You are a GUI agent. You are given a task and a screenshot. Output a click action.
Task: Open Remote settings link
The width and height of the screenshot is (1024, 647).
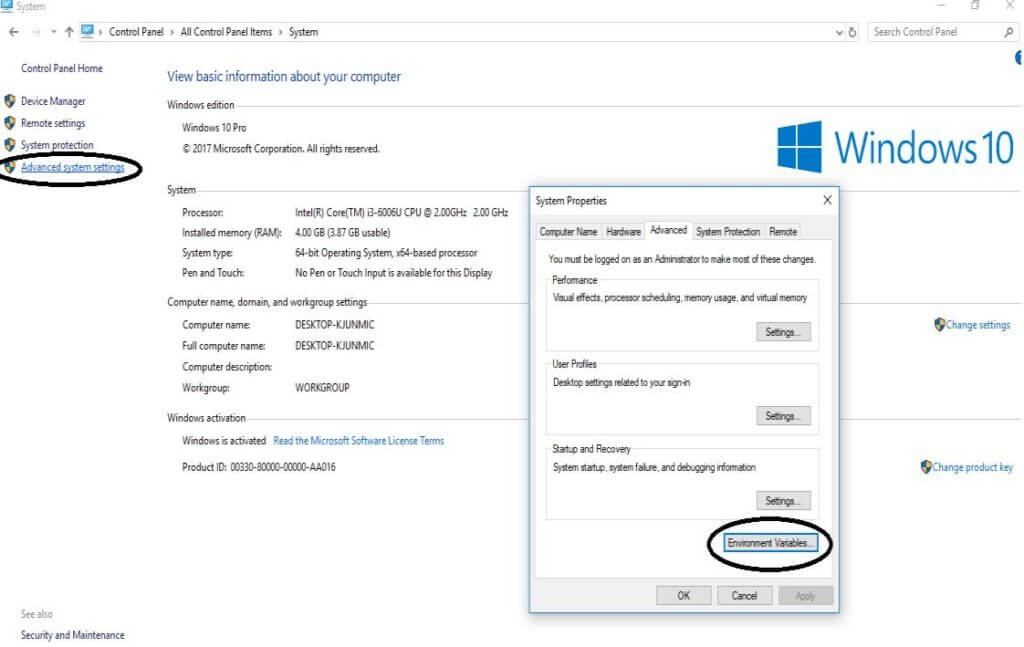(53, 123)
